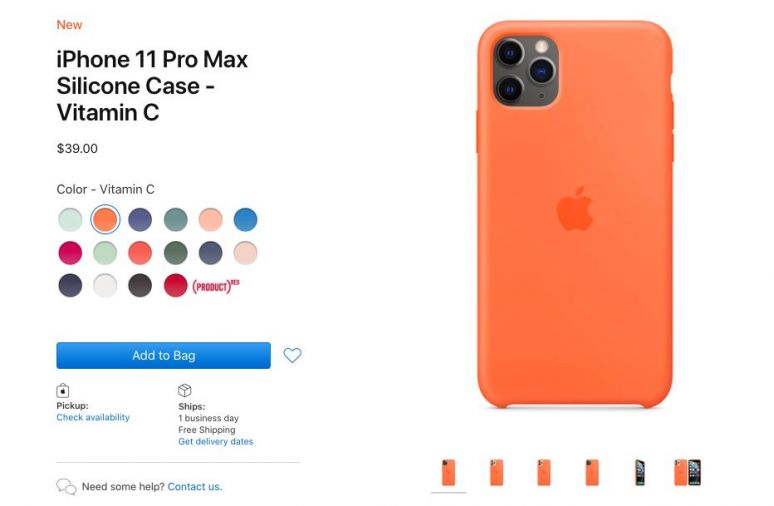Select the black color swatch
774x506 pixels.
coord(140,285)
